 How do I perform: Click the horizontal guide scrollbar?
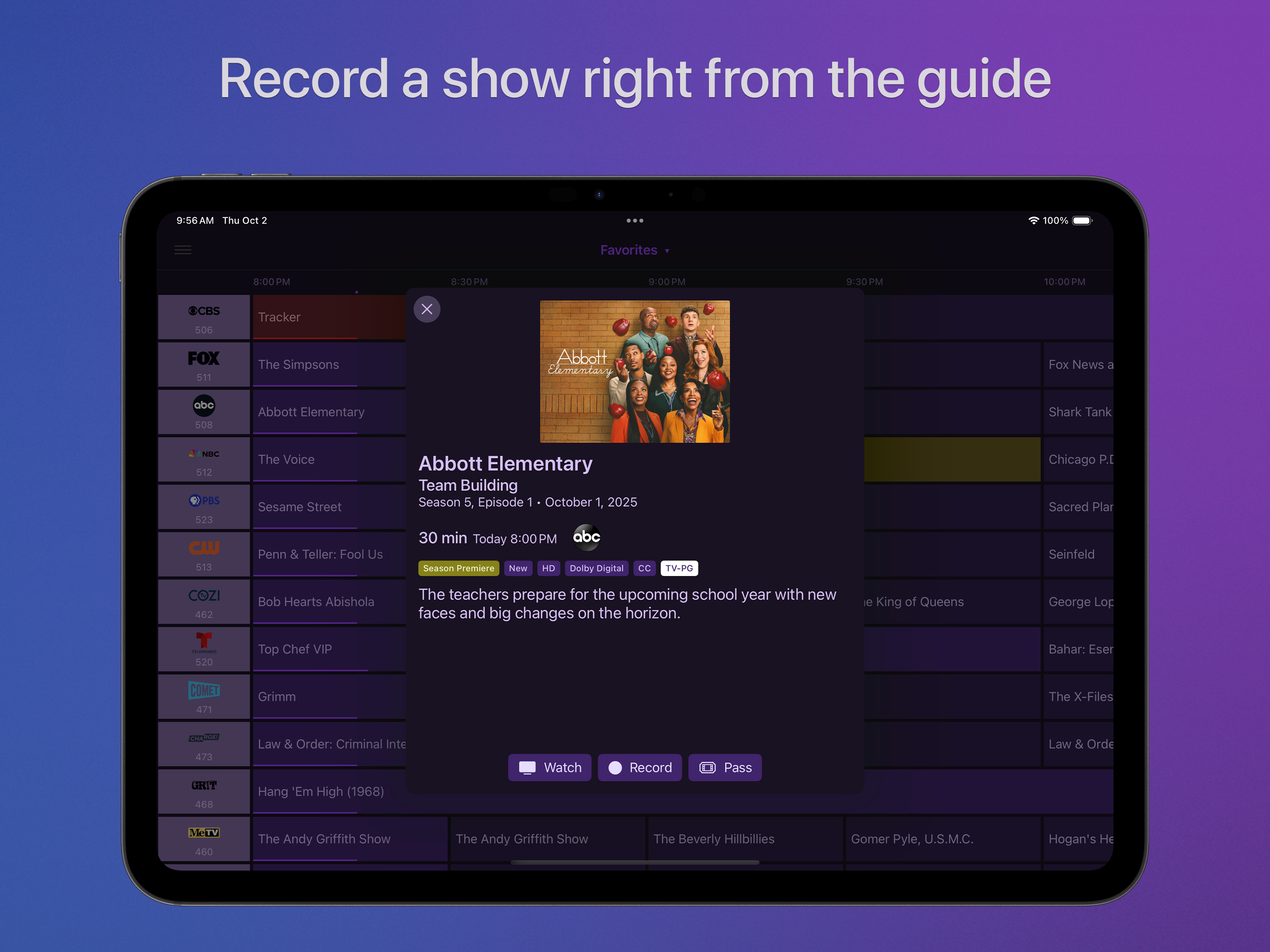[x=635, y=862]
